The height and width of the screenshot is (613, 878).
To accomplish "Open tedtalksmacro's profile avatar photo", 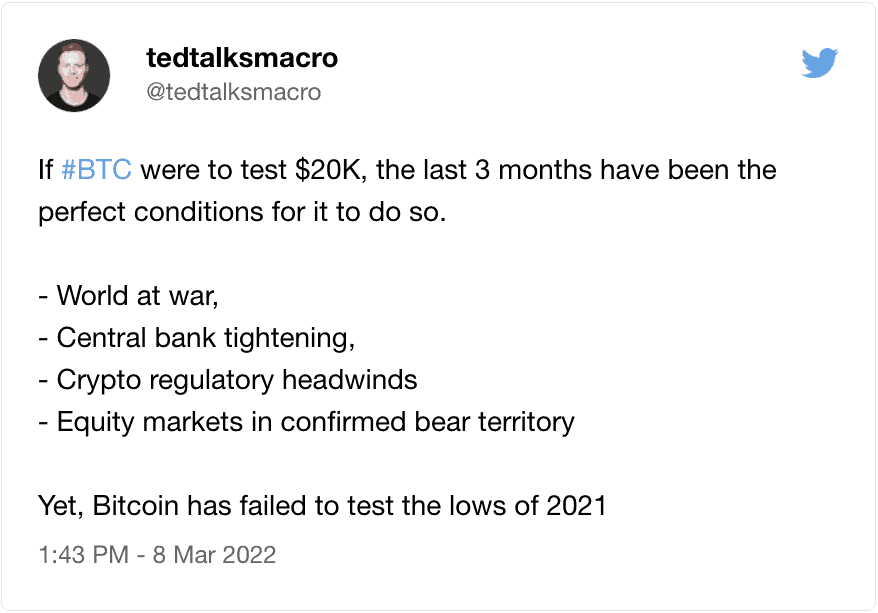I will tap(74, 75).
